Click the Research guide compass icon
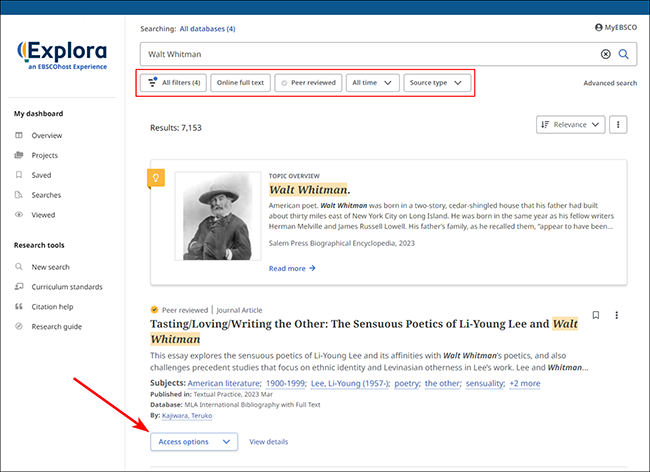Image resolution: width=650 pixels, height=472 pixels. [x=19, y=326]
